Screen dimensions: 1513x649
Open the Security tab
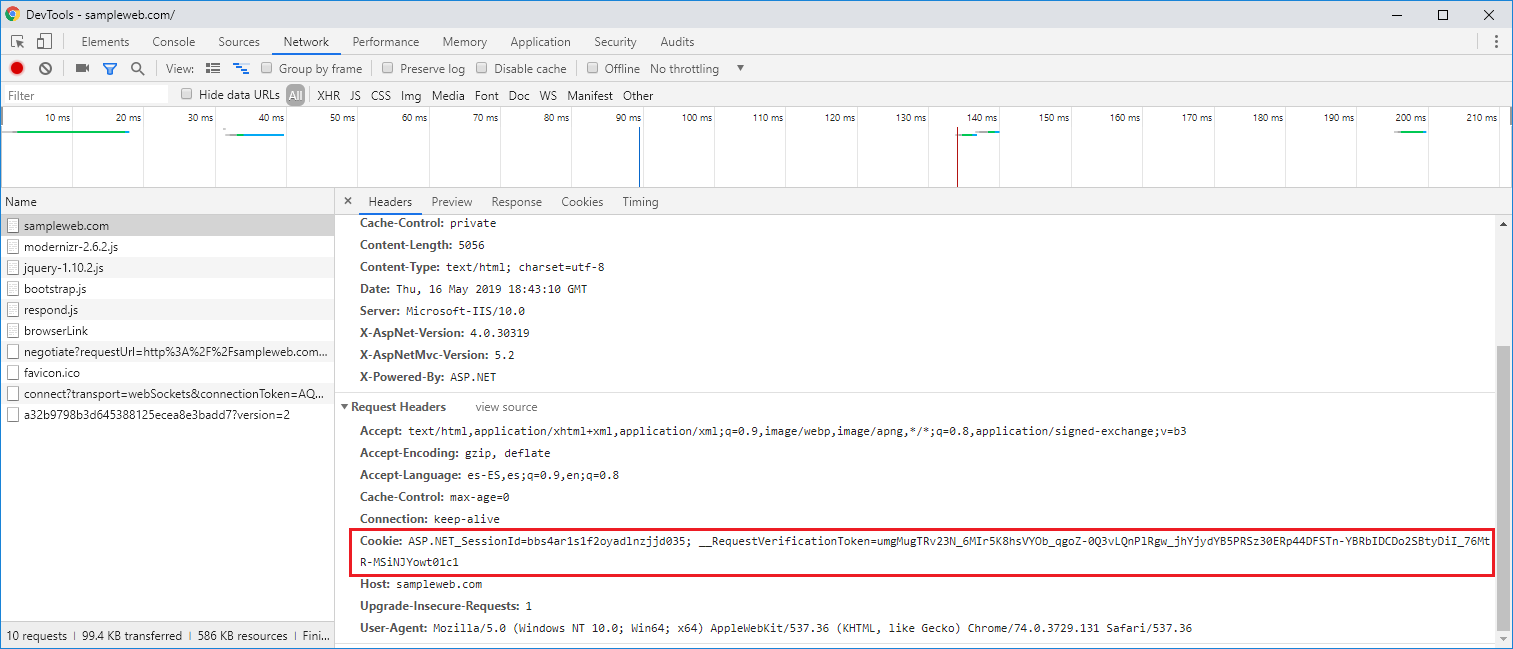click(615, 42)
